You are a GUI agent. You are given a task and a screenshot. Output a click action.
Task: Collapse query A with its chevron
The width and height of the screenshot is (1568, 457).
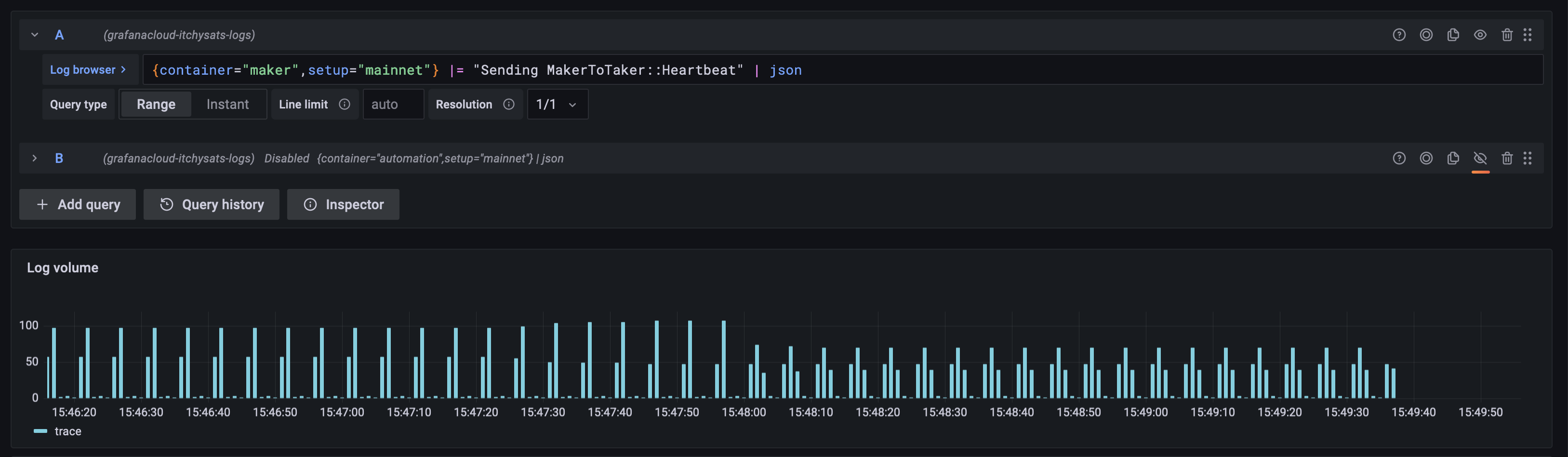[35, 35]
